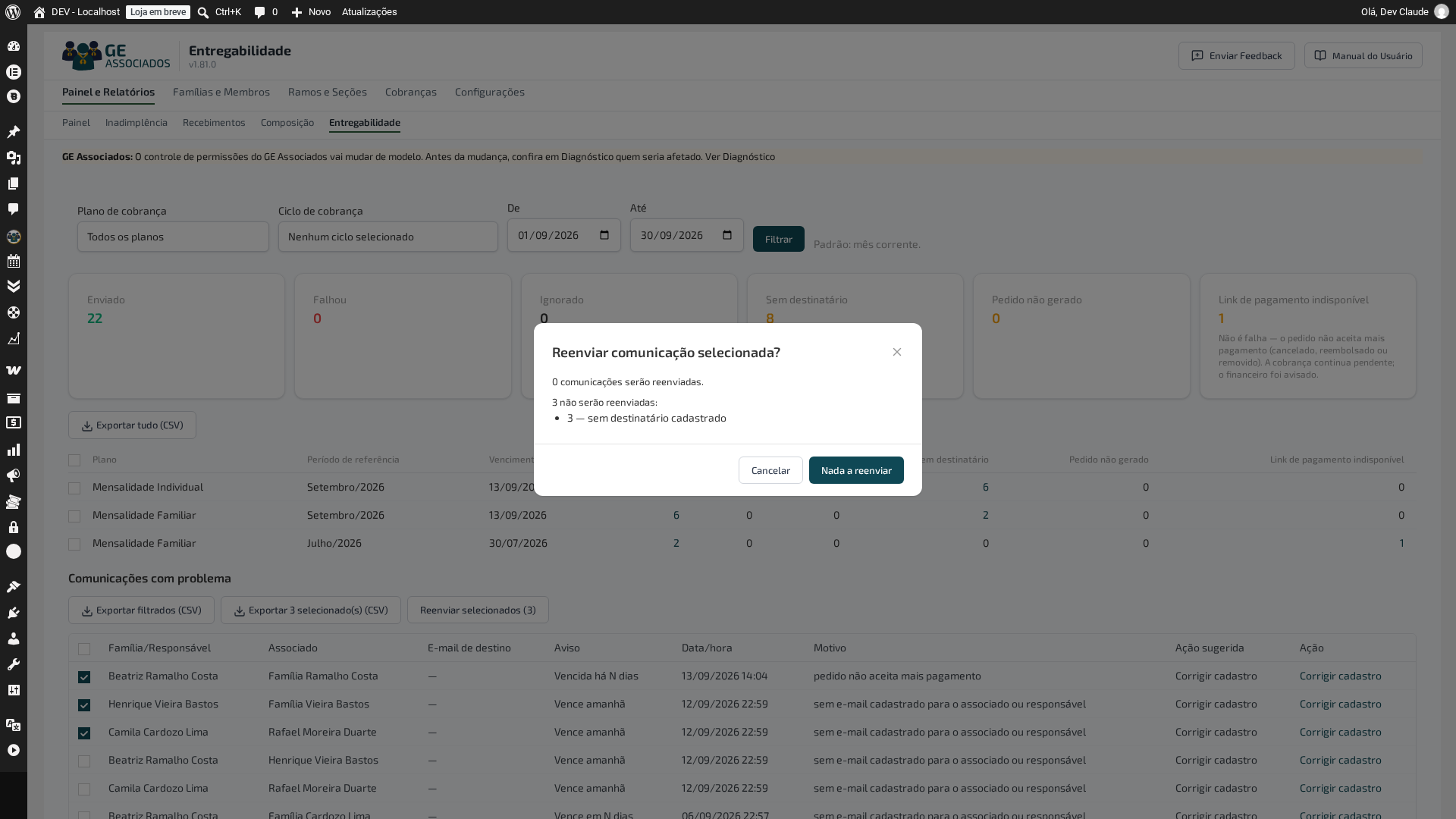Open Posts pushpin icon in sidebar
The width and height of the screenshot is (1456, 819).
click(x=14, y=132)
